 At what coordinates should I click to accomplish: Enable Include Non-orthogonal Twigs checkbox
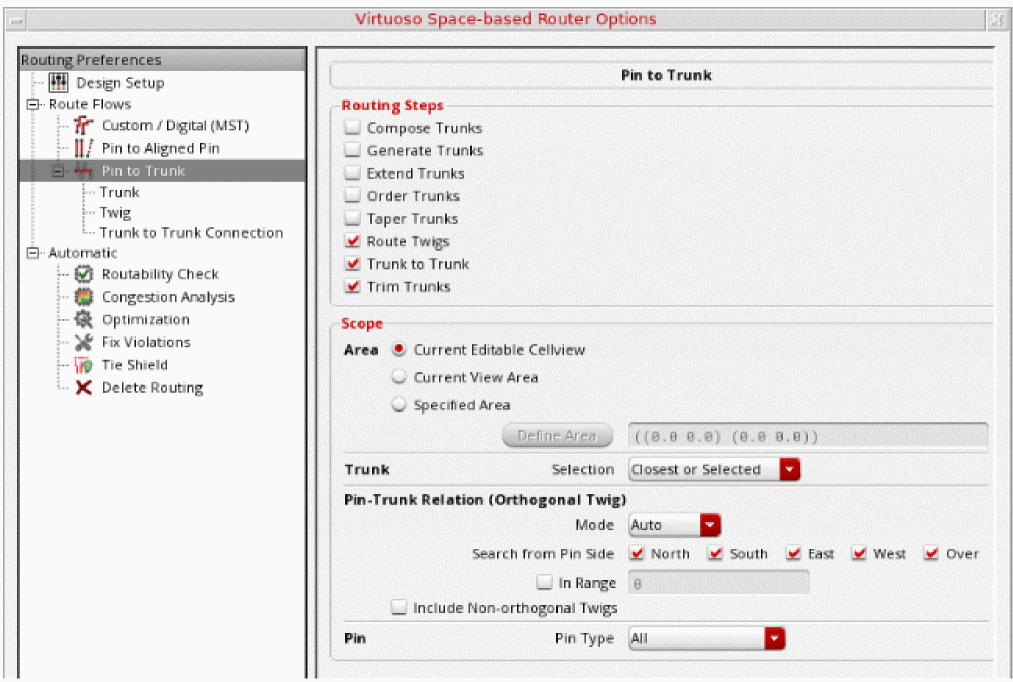(399, 608)
